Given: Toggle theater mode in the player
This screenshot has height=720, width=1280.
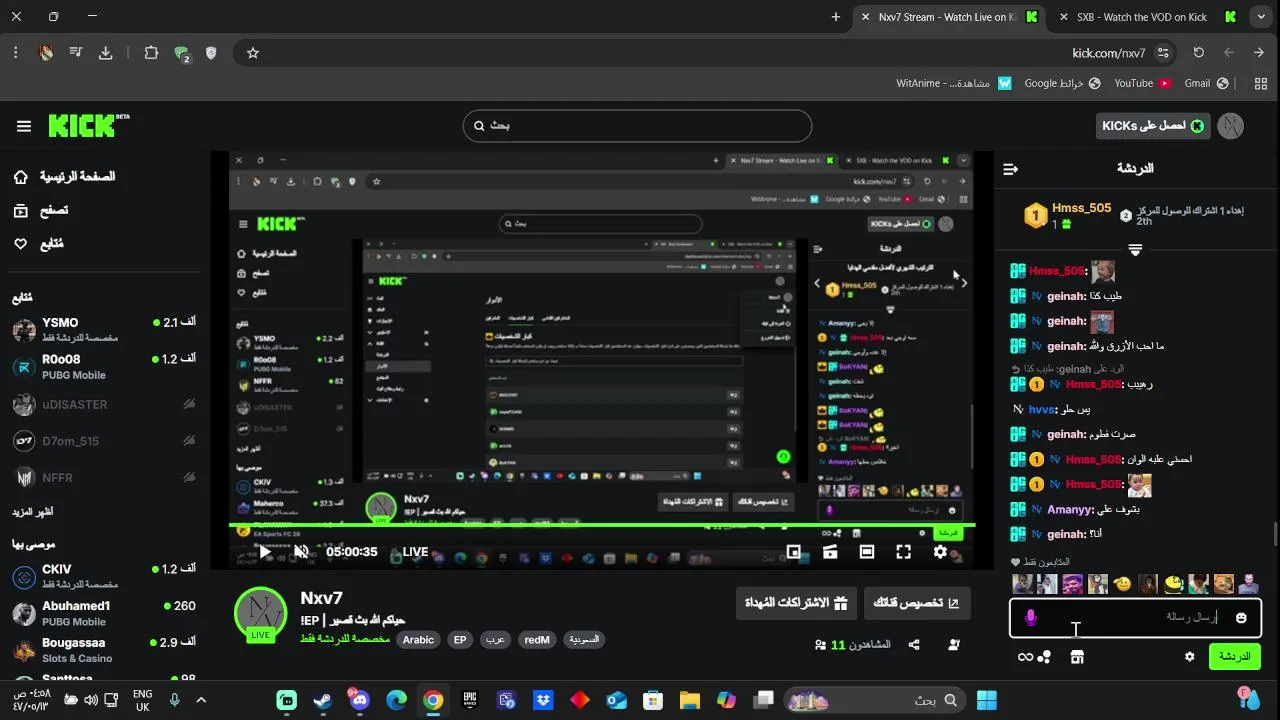Looking at the screenshot, I should click(x=867, y=552).
